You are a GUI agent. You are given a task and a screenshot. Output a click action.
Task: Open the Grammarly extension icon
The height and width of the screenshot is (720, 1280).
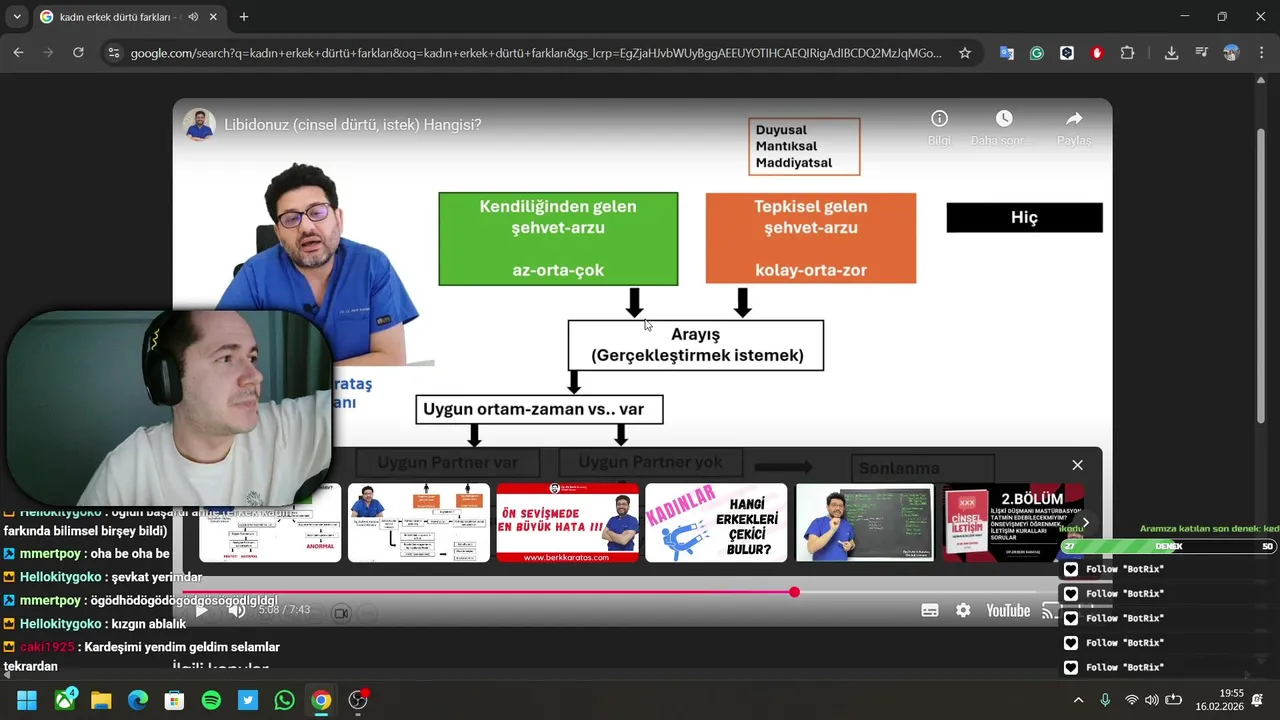click(1037, 53)
